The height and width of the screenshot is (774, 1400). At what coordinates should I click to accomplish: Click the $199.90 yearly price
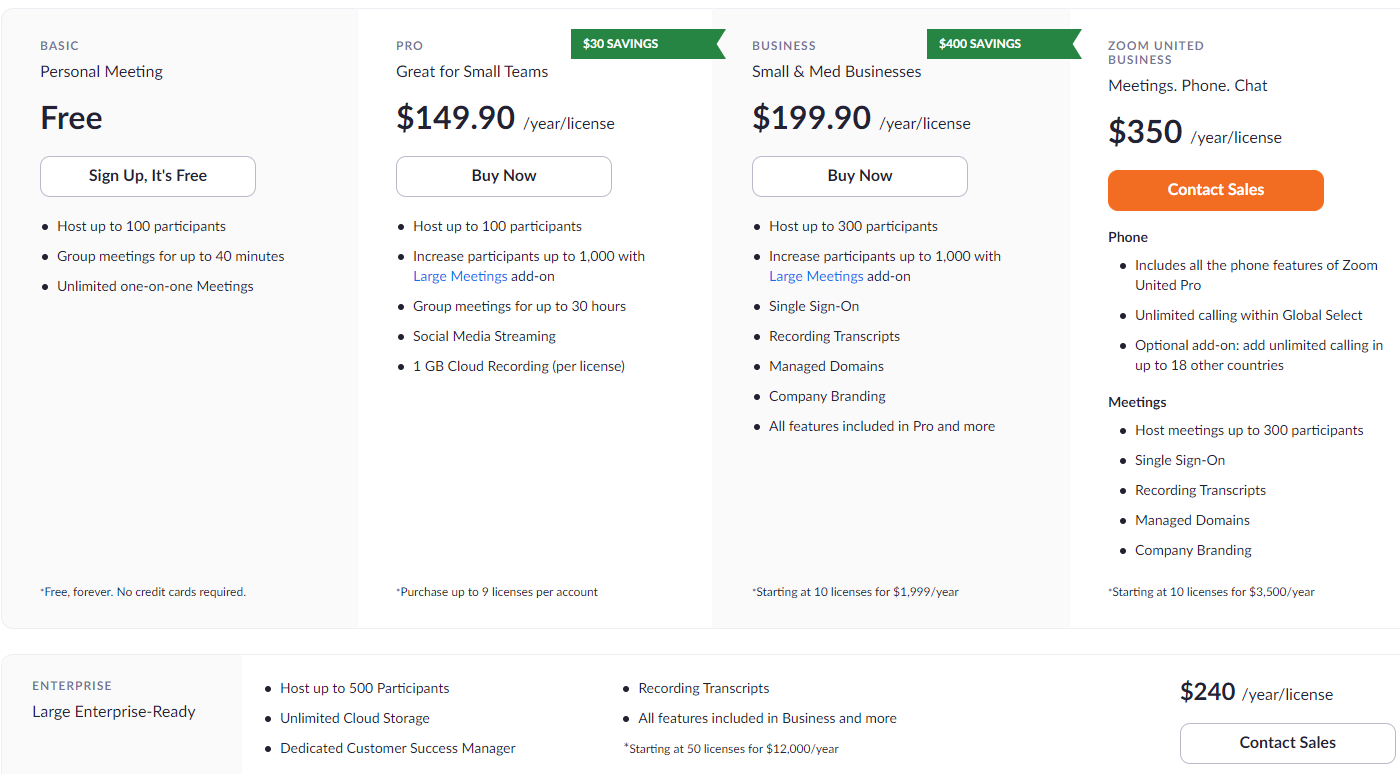[812, 118]
